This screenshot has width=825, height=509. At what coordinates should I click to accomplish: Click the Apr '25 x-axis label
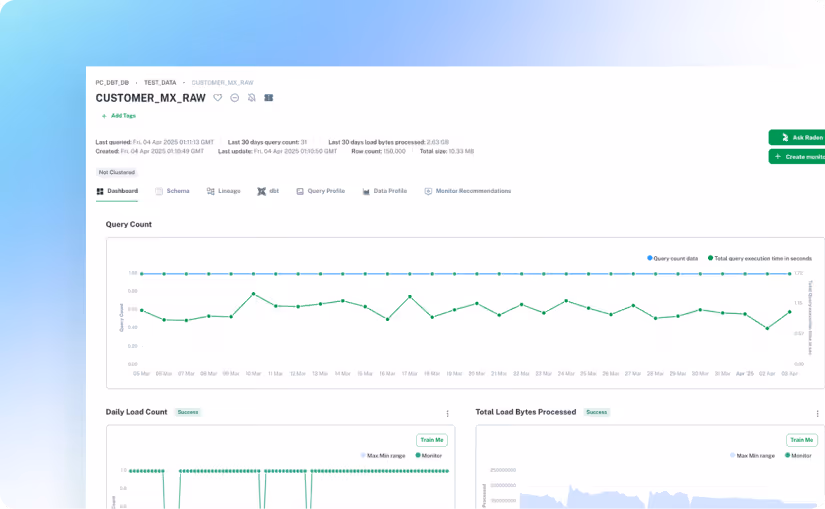744,374
